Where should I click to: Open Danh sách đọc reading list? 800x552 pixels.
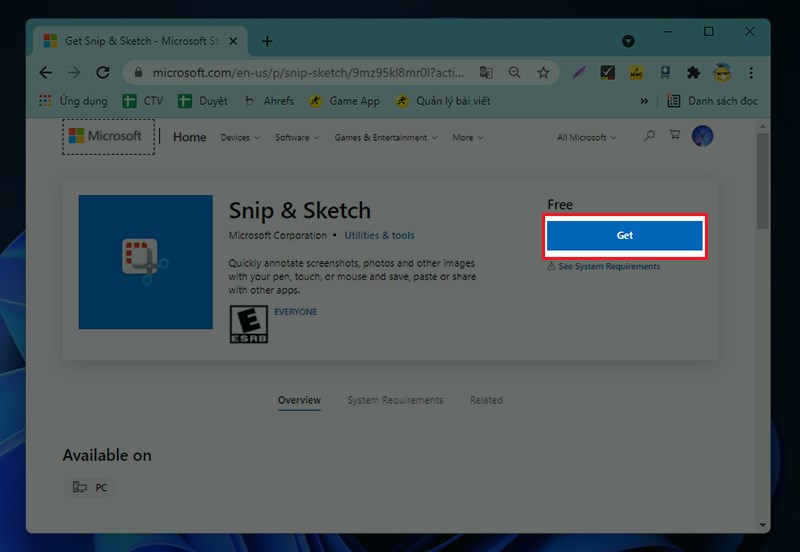pyautogui.click(x=712, y=101)
